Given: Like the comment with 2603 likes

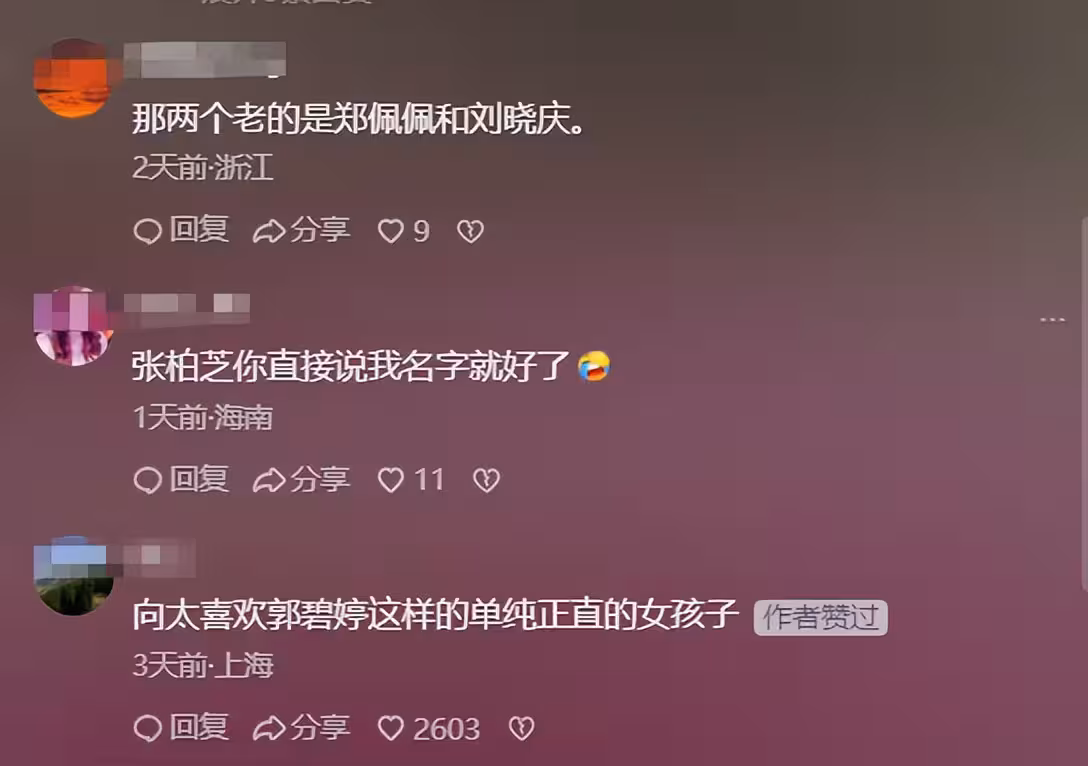Looking at the screenshot, I should click(x=429, y=729).
